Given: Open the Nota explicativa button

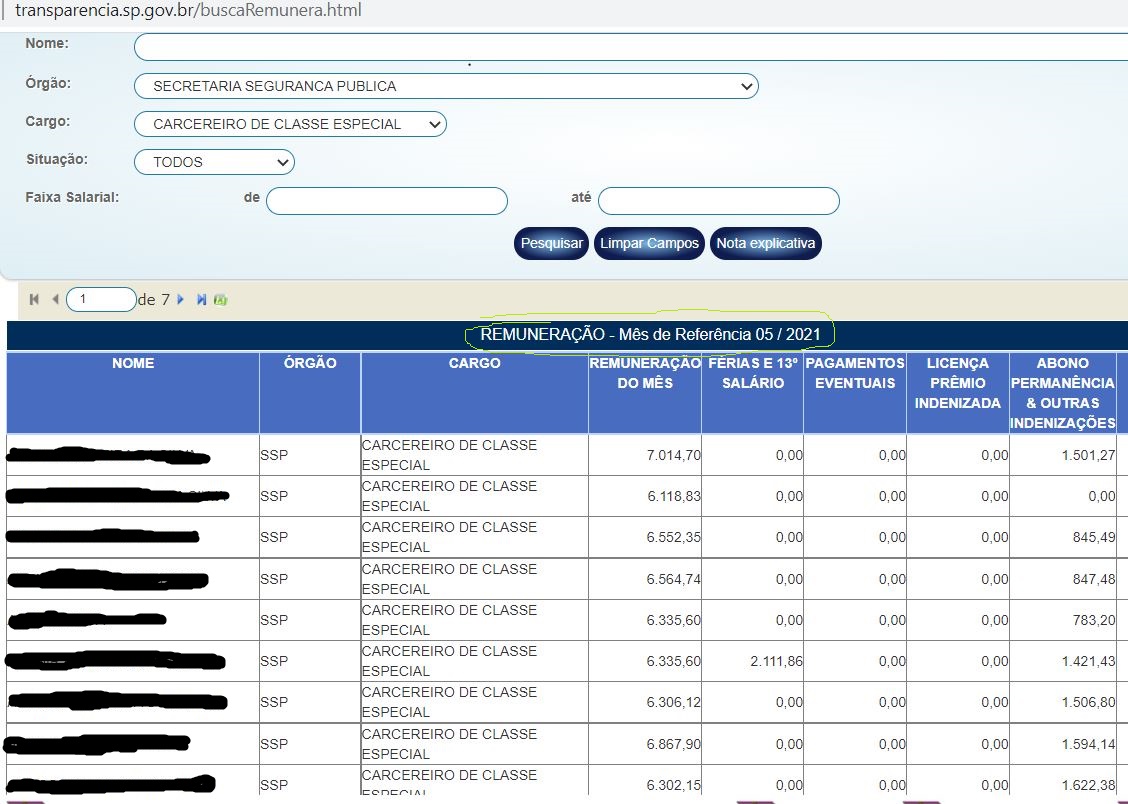Looking at the screenshot, I should [x=765, y=243].
